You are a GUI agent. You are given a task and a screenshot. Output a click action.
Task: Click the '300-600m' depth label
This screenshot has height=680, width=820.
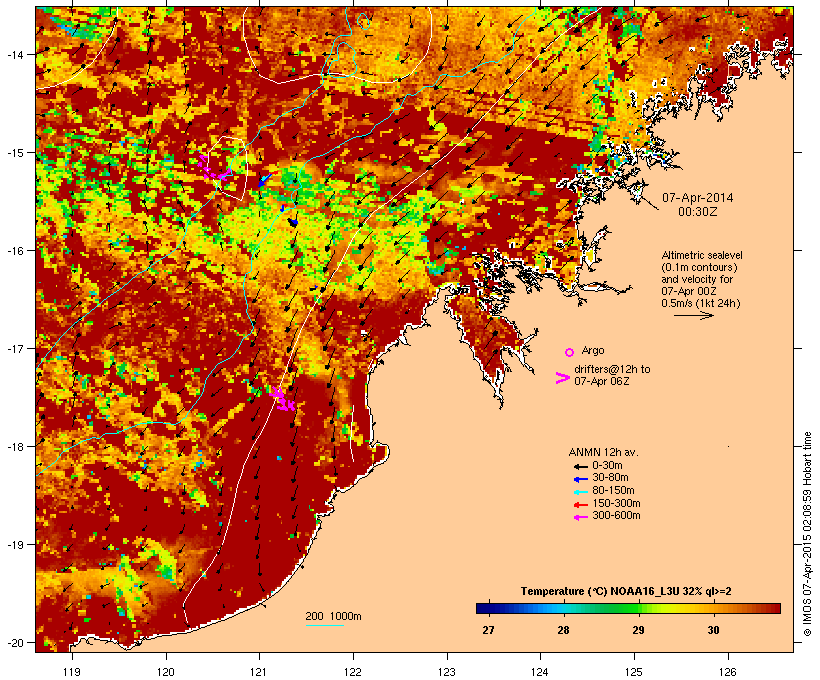coord(616,516)
